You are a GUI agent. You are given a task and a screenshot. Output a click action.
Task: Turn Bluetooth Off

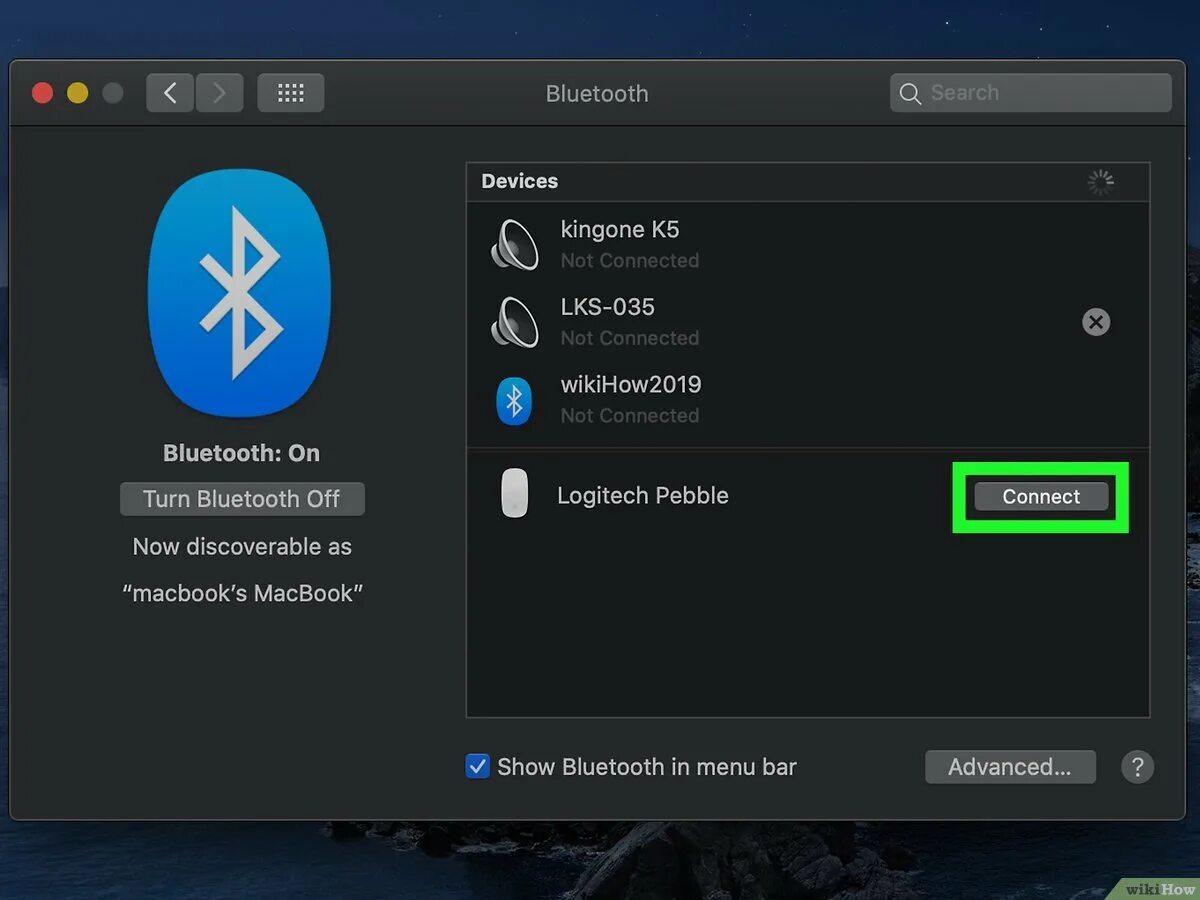(x=242, y=499)
